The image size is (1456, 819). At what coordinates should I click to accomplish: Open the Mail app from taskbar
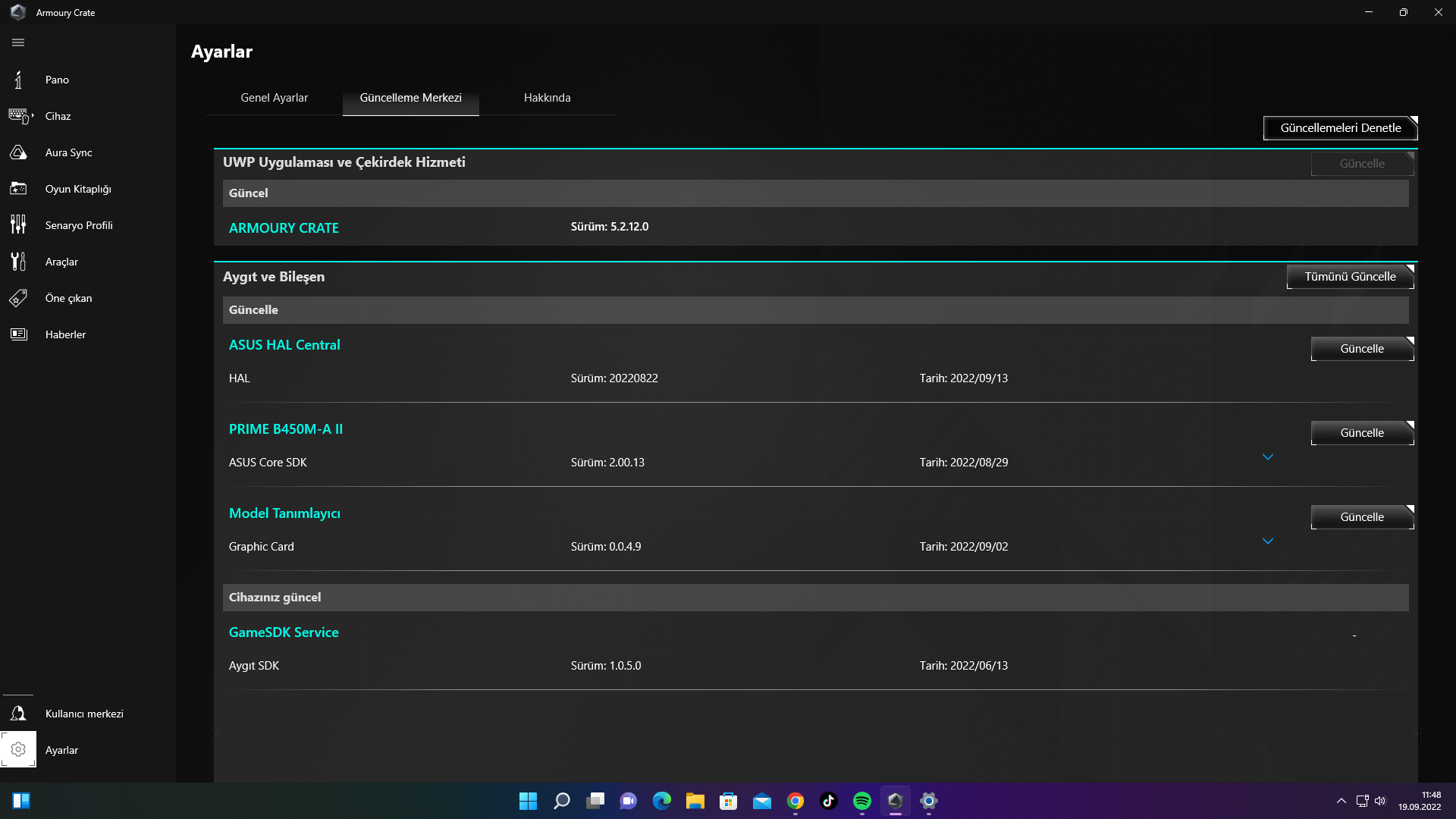coord(761,801)
